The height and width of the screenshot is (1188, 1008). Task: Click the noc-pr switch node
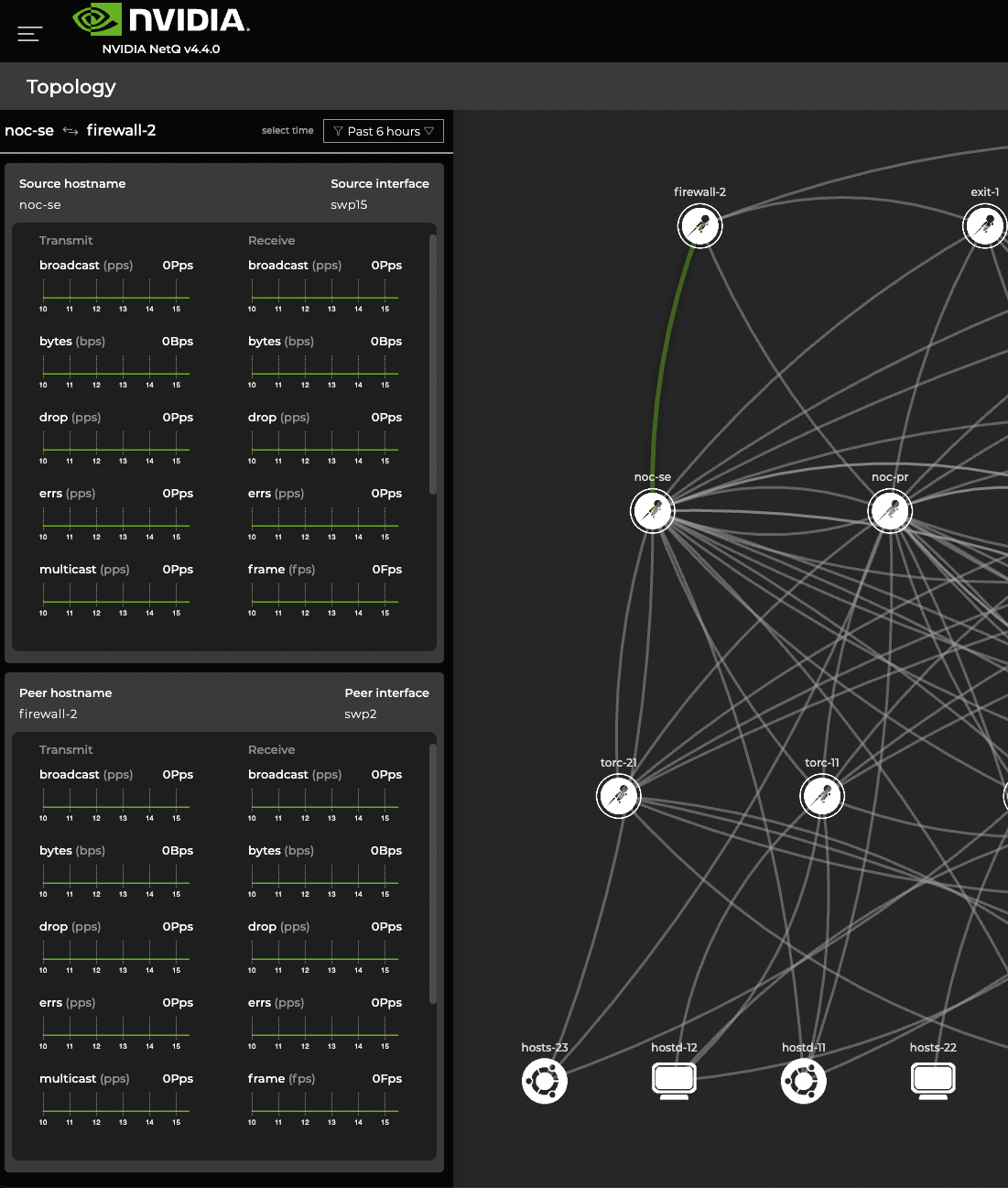890,510
